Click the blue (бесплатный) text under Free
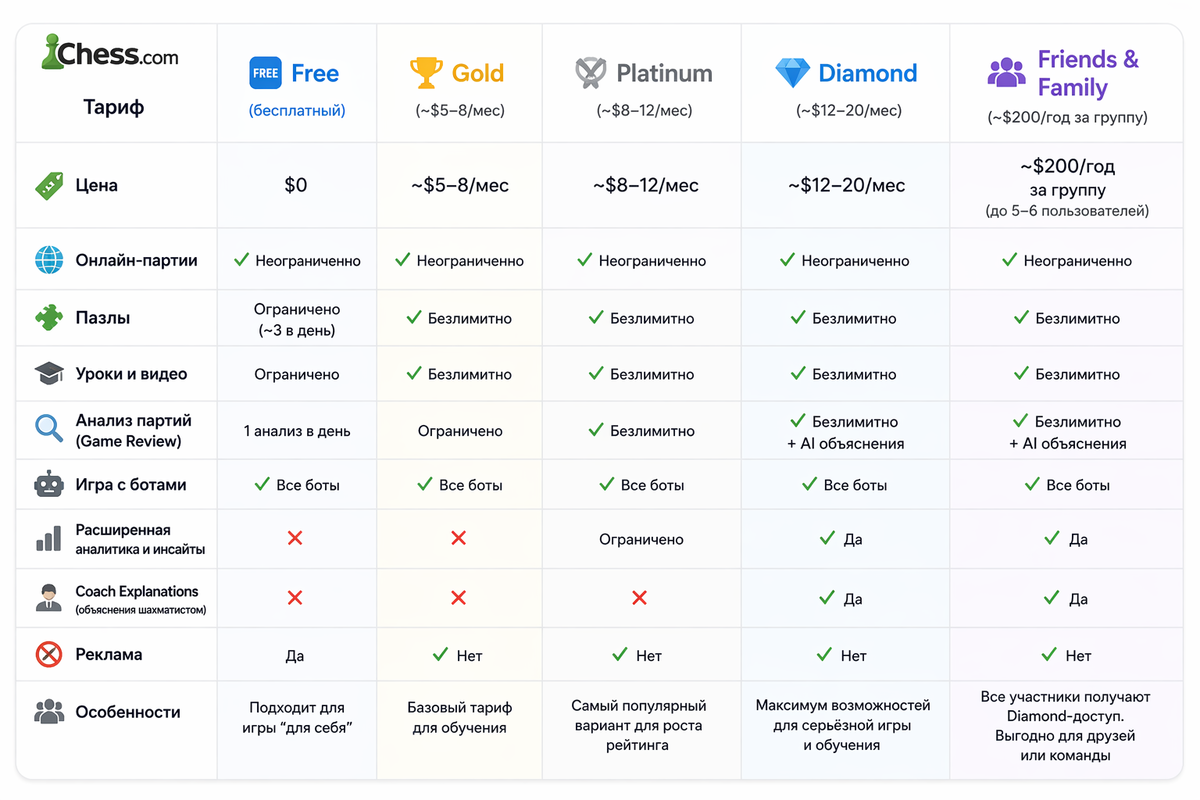 point(297,111)
